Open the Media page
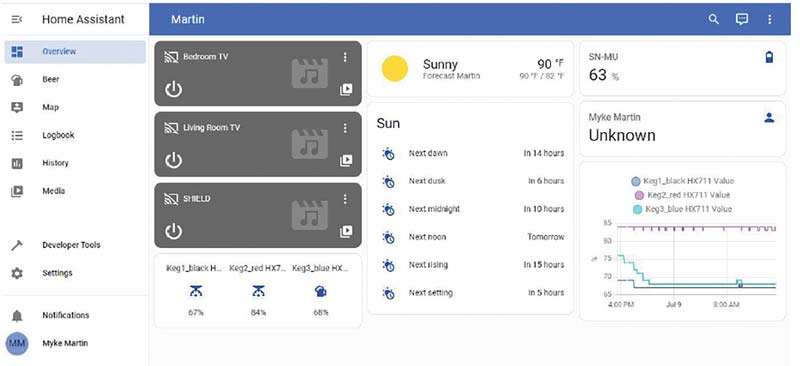This screenshot has height=366, width=800. [75, 191]
